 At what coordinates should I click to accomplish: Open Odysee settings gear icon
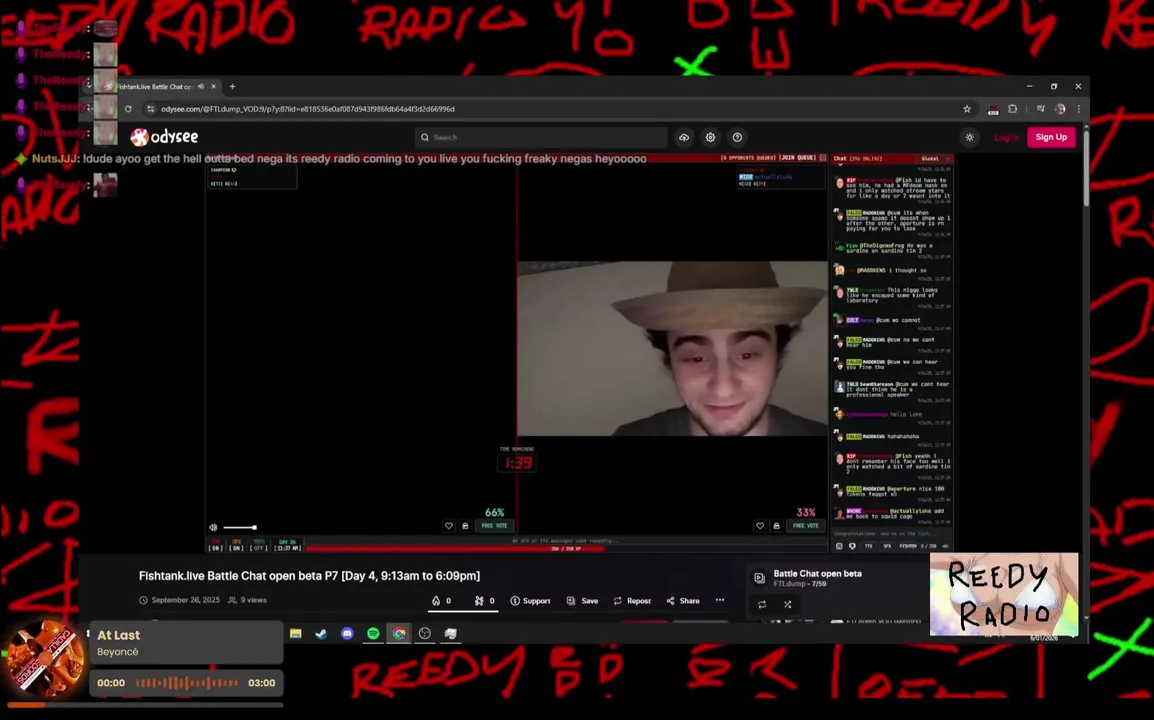pyautogui.click(x=710, y=137)
